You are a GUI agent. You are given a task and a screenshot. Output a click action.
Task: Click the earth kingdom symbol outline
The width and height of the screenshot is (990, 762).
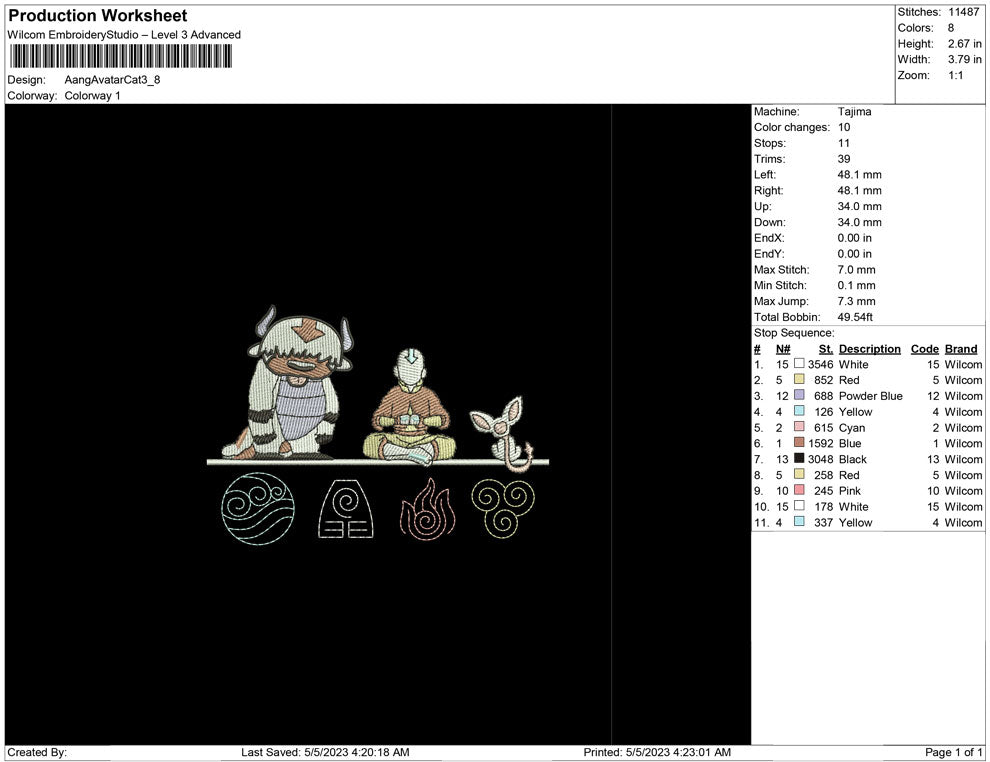point(345,509)
